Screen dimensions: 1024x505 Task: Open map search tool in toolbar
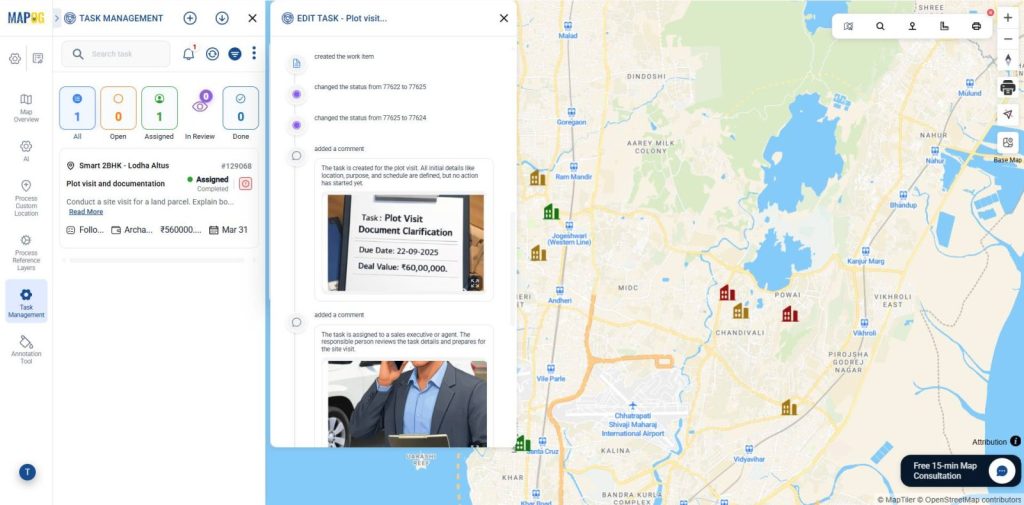tap(880, 26)
